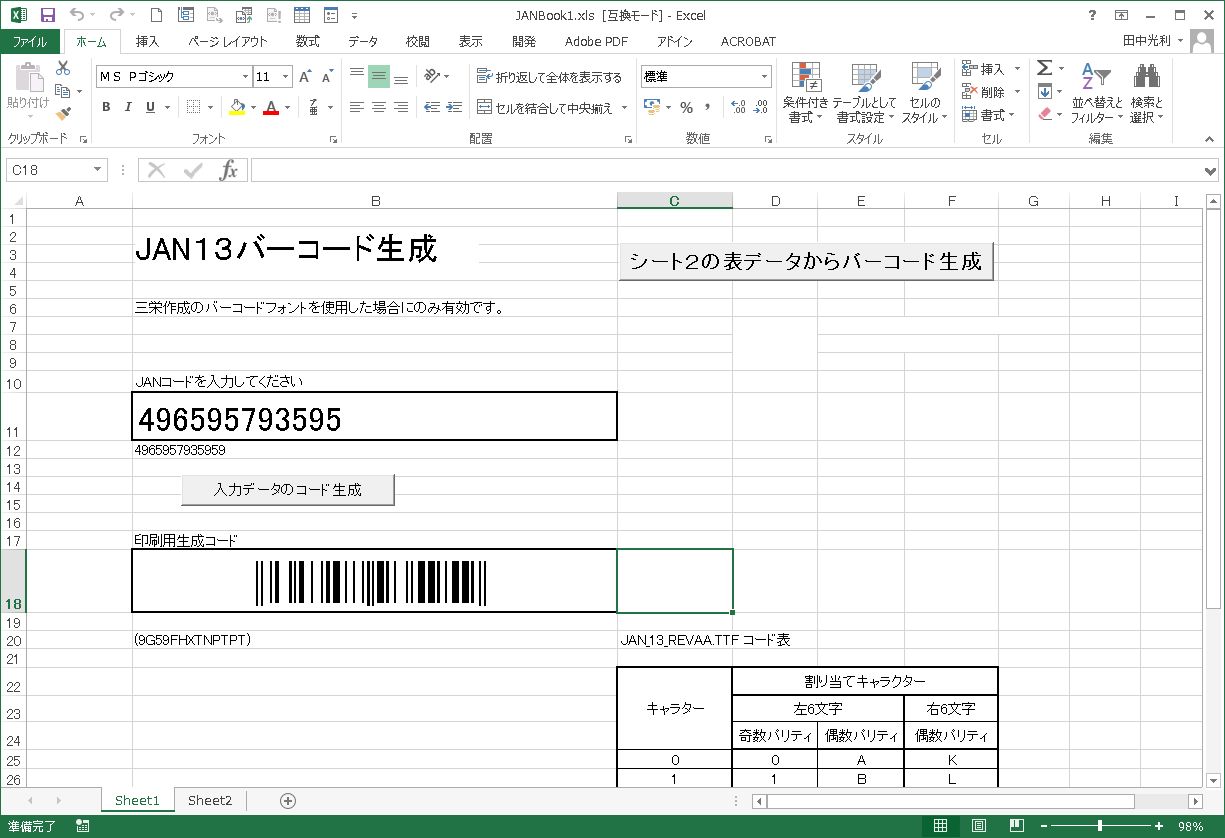Switch to the ページレイアウト tab
The height and width of the screenshot is (838, 1225).
(x=228, y=41)
